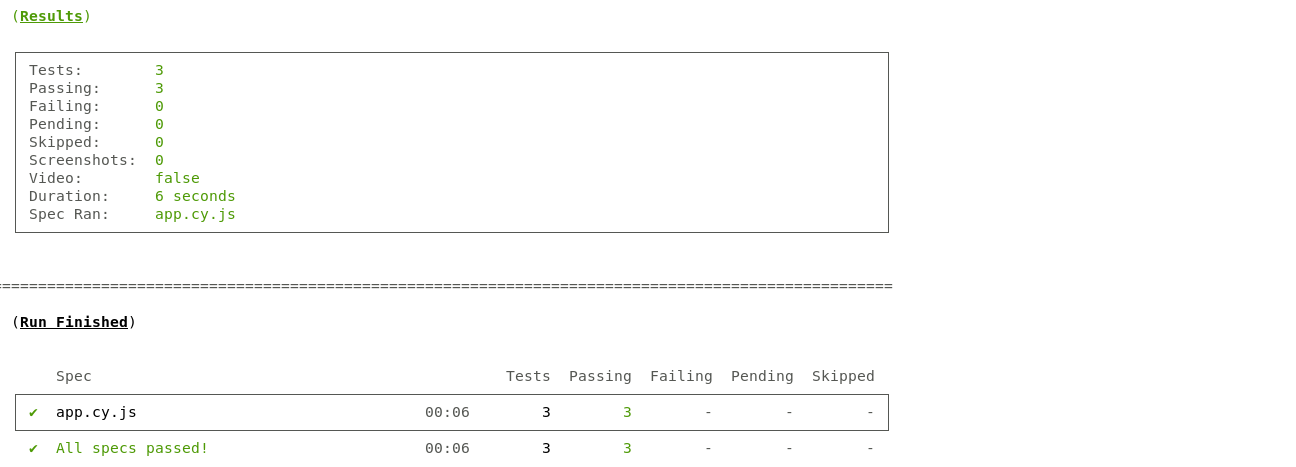Screen dimensions: 1296x467
Task: Click the Failing column header
Action: pyautogui.click(x=681, y=376)
